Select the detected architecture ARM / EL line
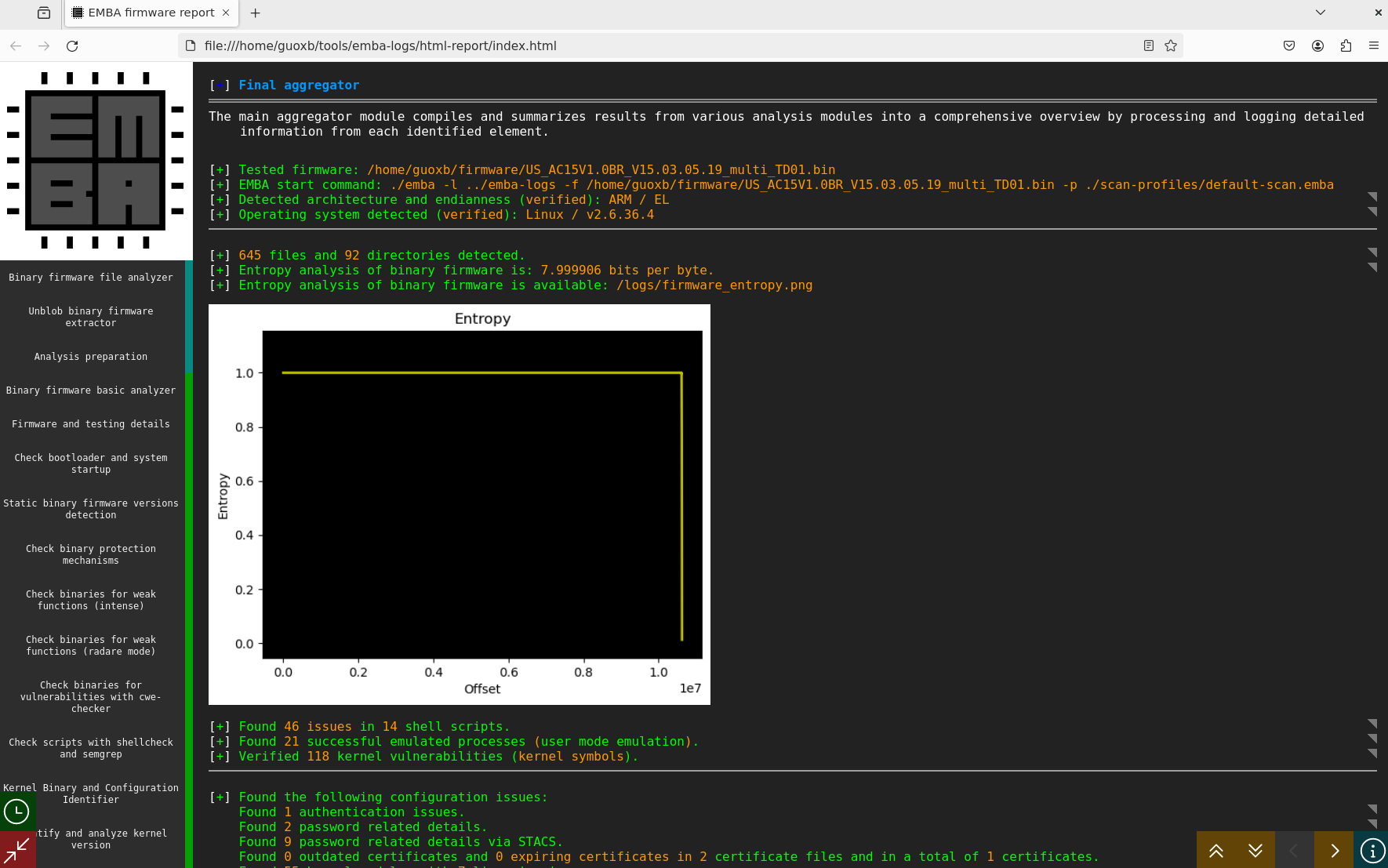1388x868 pixels. (x=439, y=200)
